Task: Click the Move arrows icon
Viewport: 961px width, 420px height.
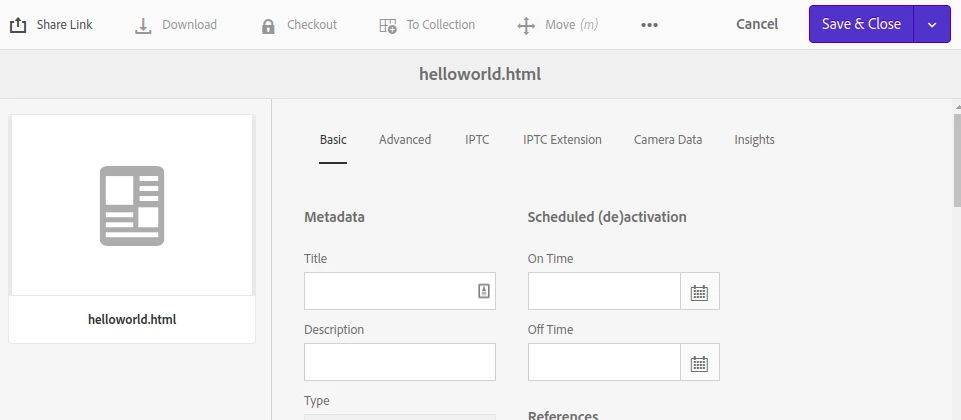Action: (526, 25)
